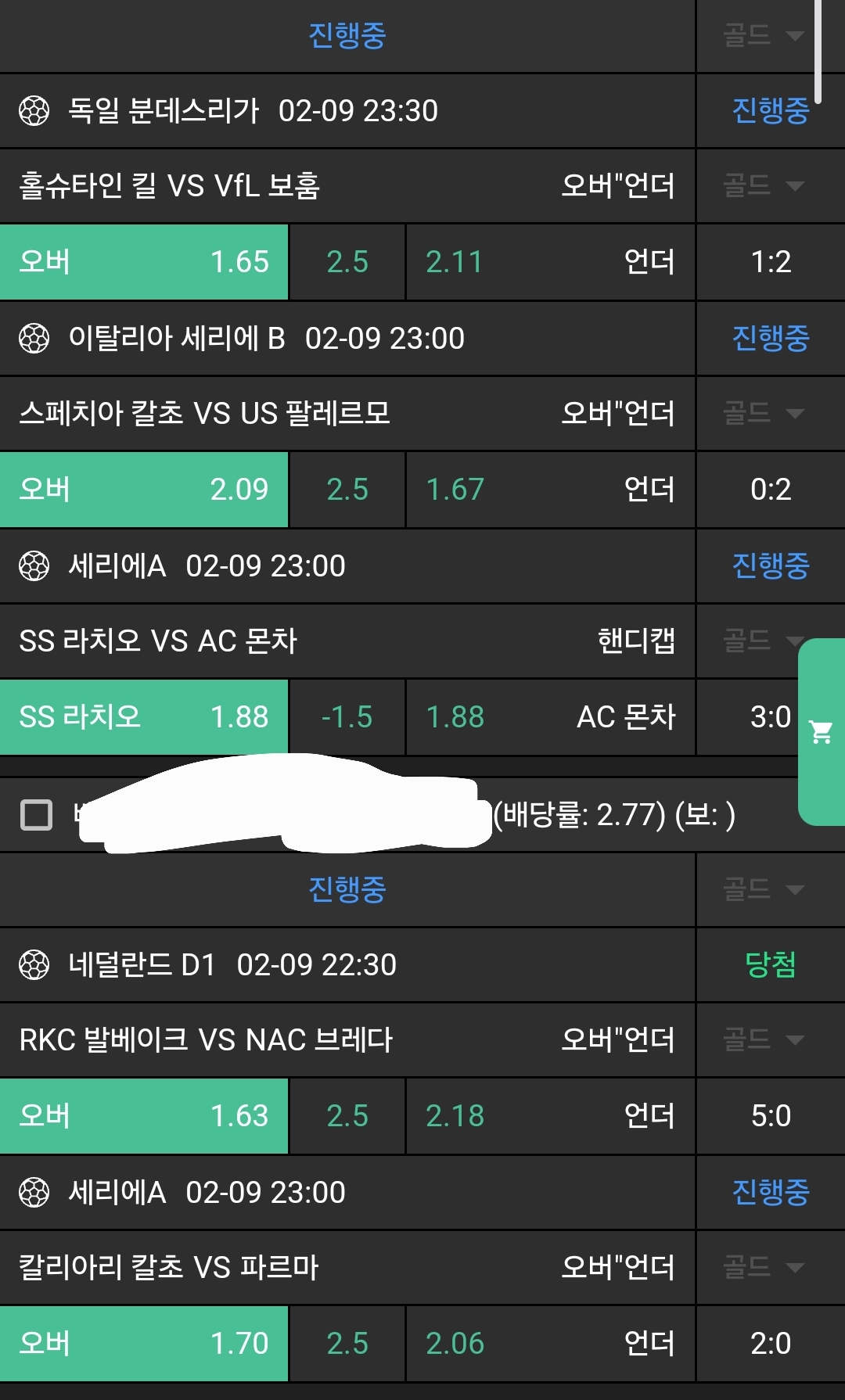Click the 진행중 status on 독일 분데스리가
Image resolution: width=845 pixels, height=1400 pixels.
771,111
